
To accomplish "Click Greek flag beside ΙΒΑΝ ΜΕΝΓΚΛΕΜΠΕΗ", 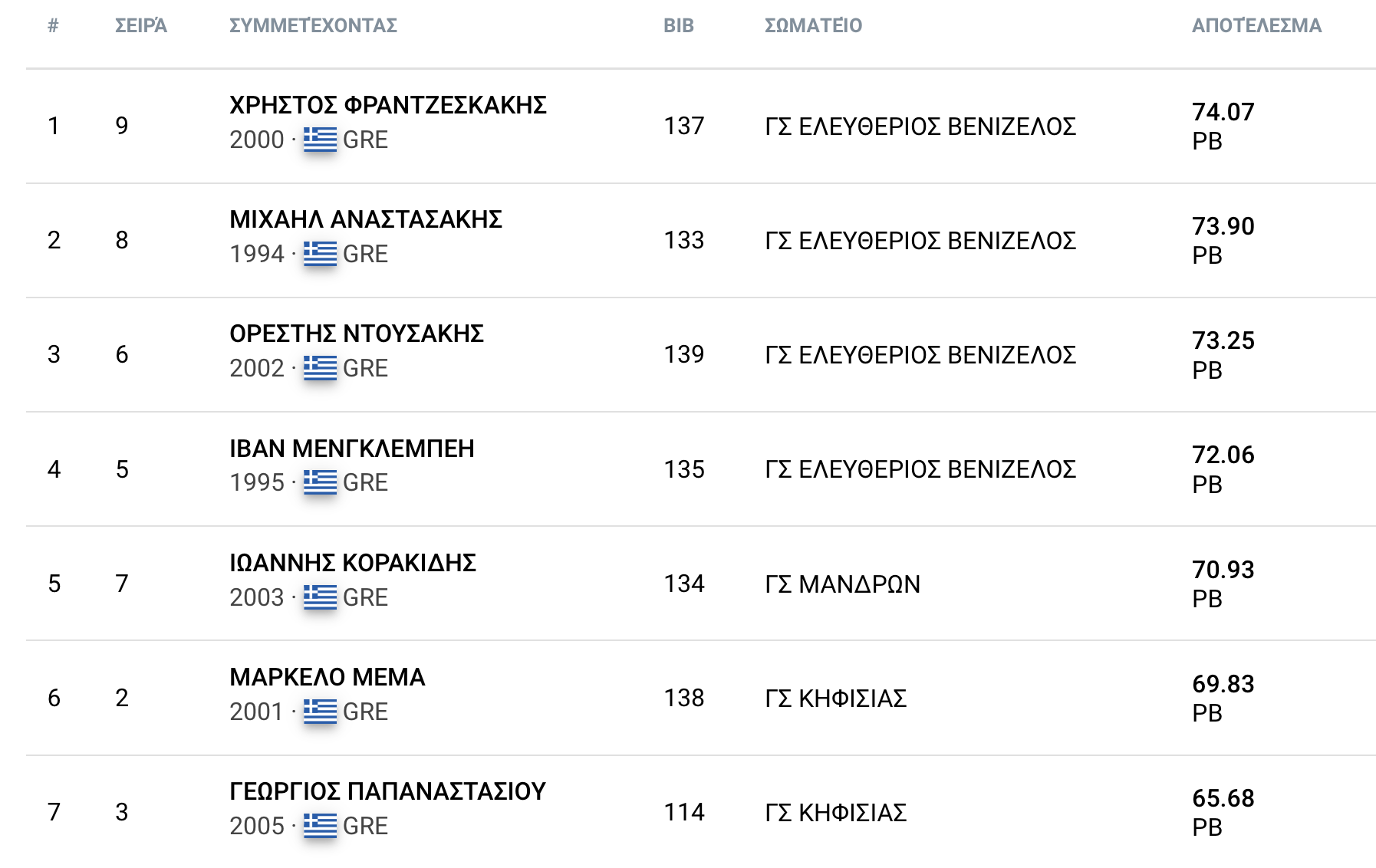I will 320,482.
